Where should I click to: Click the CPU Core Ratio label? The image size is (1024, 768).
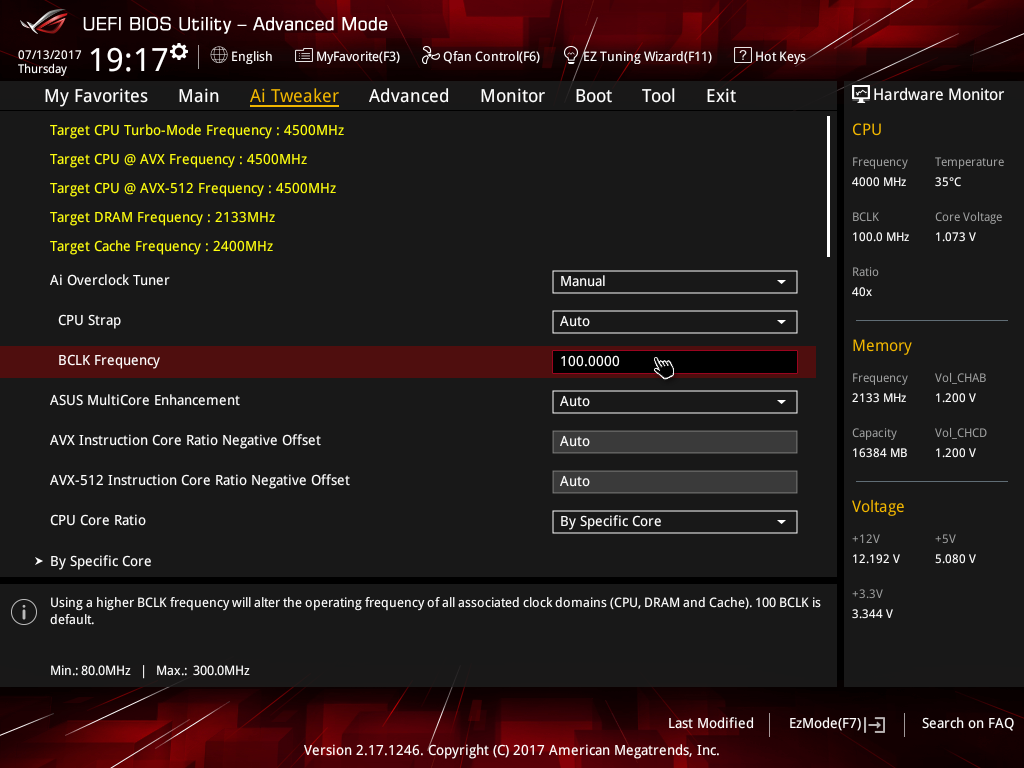(97, 520)
